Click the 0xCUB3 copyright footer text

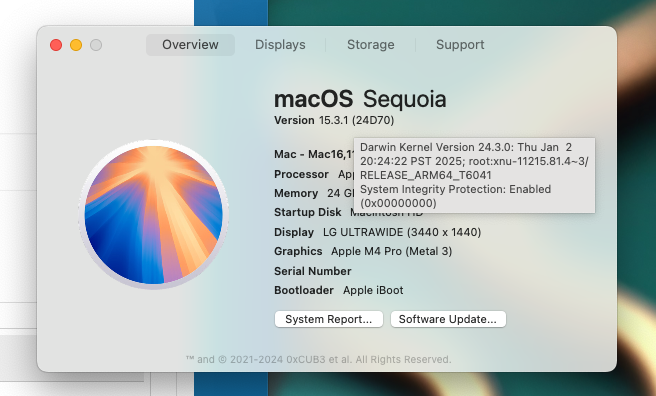(x=318, y=360)
